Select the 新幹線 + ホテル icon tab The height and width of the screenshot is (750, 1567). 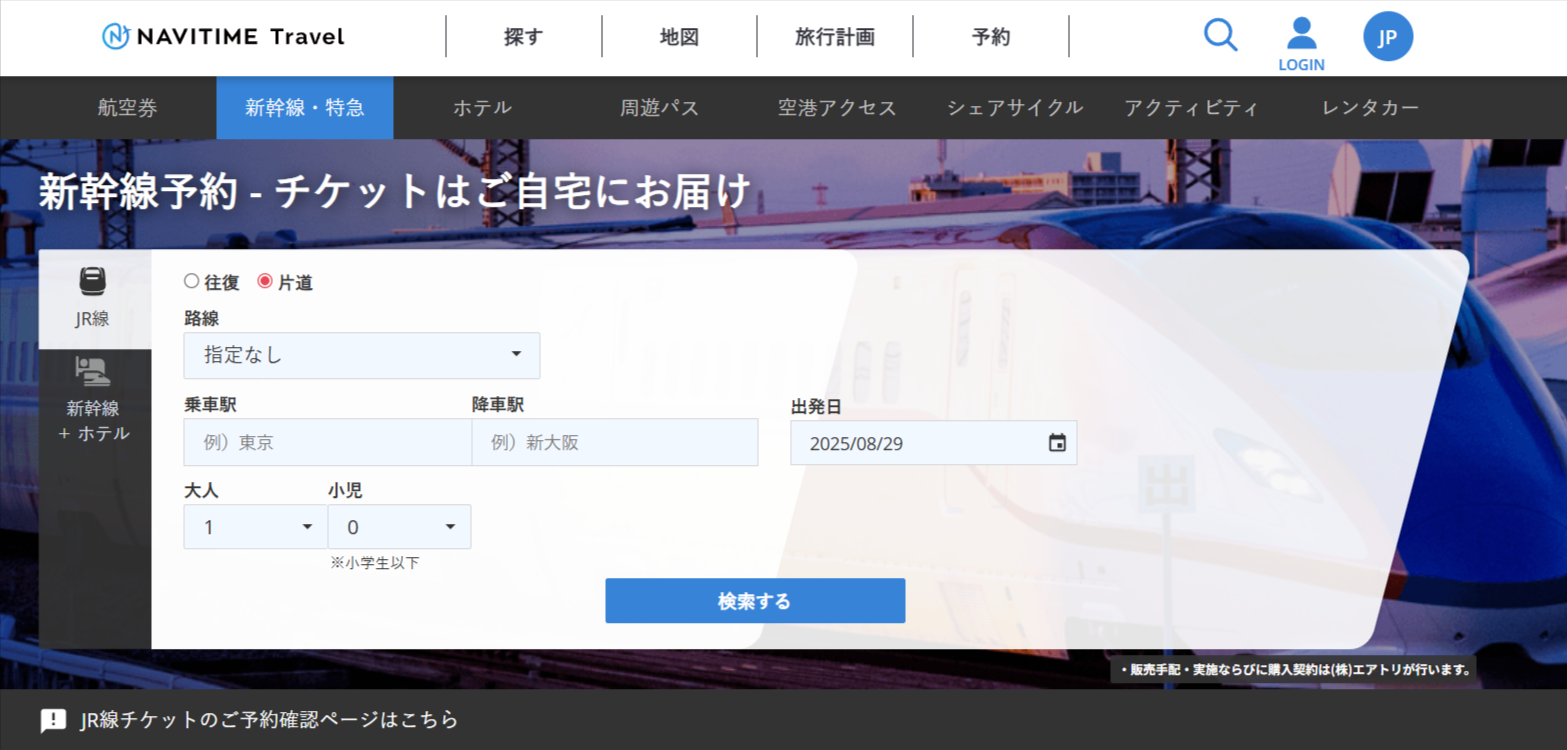pos(94,399)
